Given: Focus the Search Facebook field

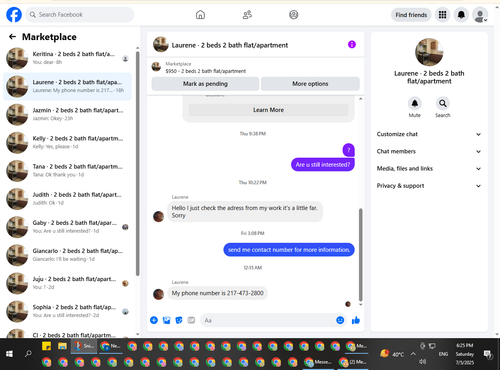Looking at the screenshot, I should [80, 15].
